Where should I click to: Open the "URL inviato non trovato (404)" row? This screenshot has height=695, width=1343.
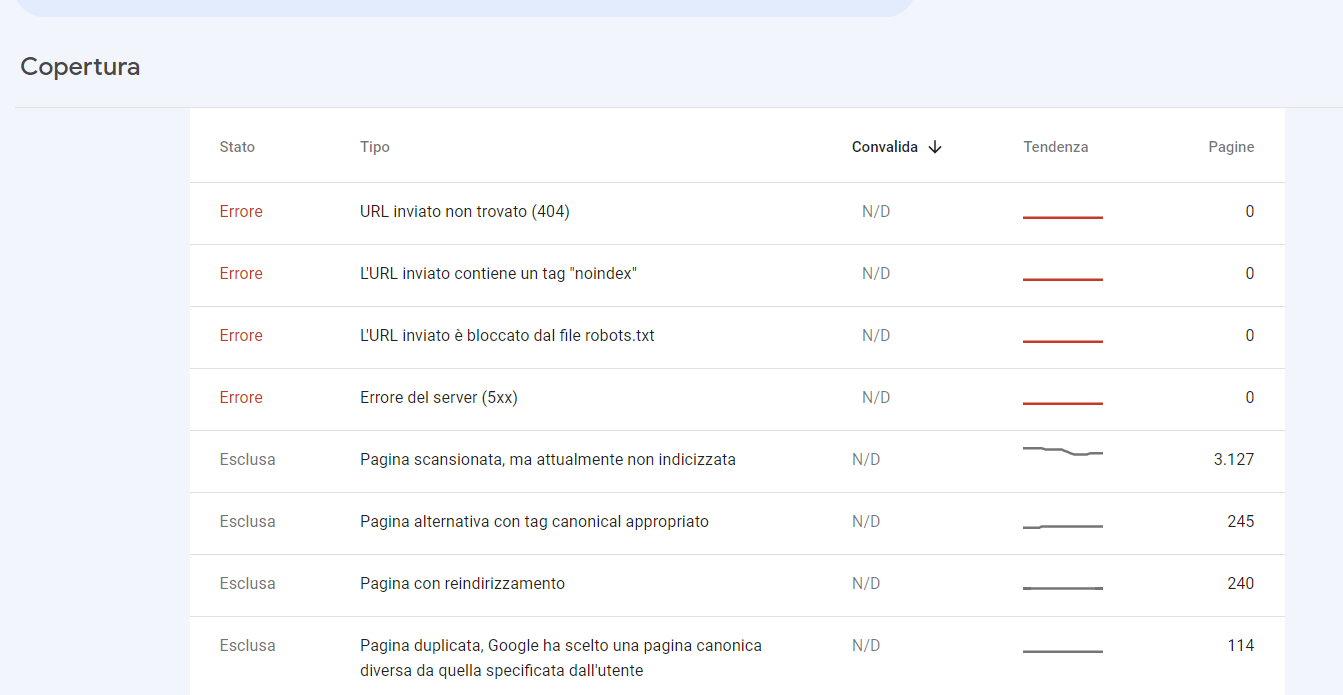[x=465, y=212]
